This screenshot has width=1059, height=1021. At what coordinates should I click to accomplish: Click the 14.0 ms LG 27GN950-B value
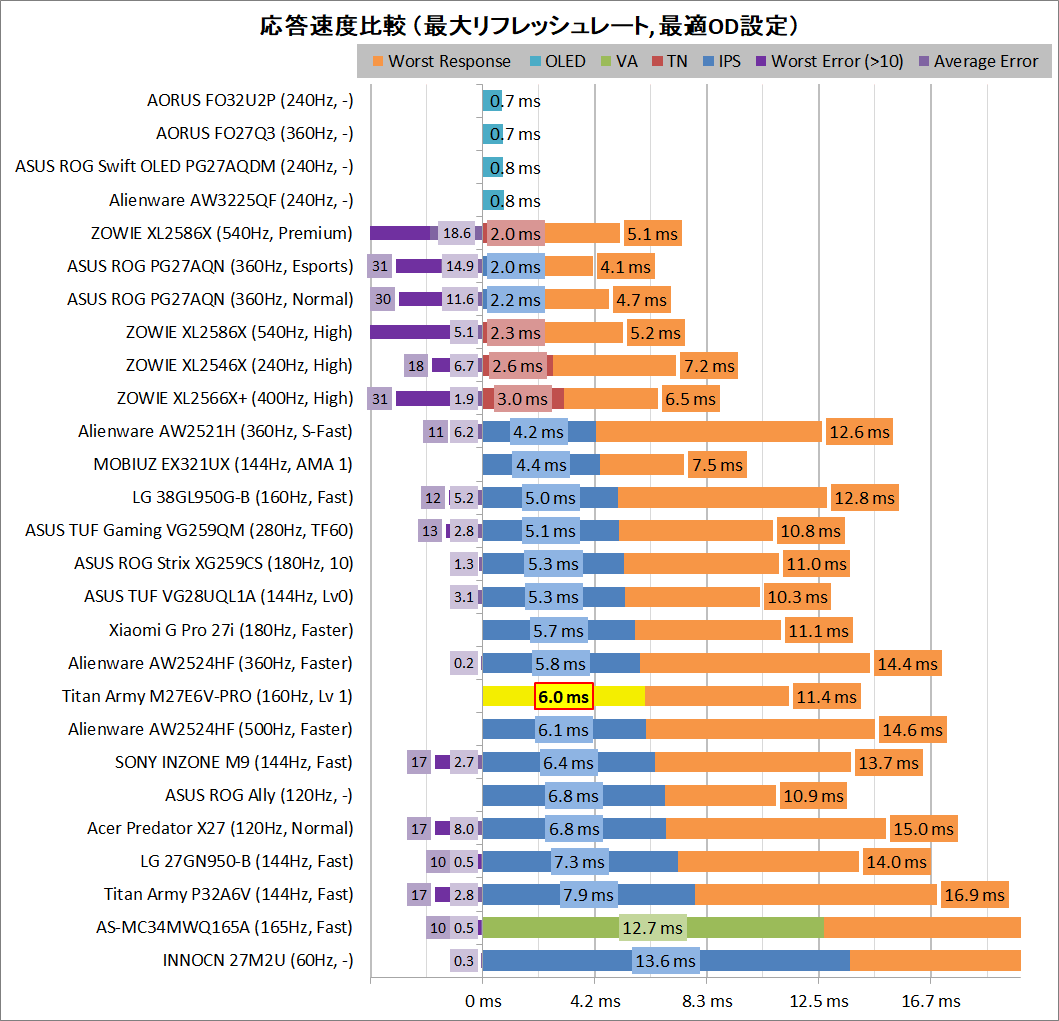pyautogui.click(x=897, y=862)
